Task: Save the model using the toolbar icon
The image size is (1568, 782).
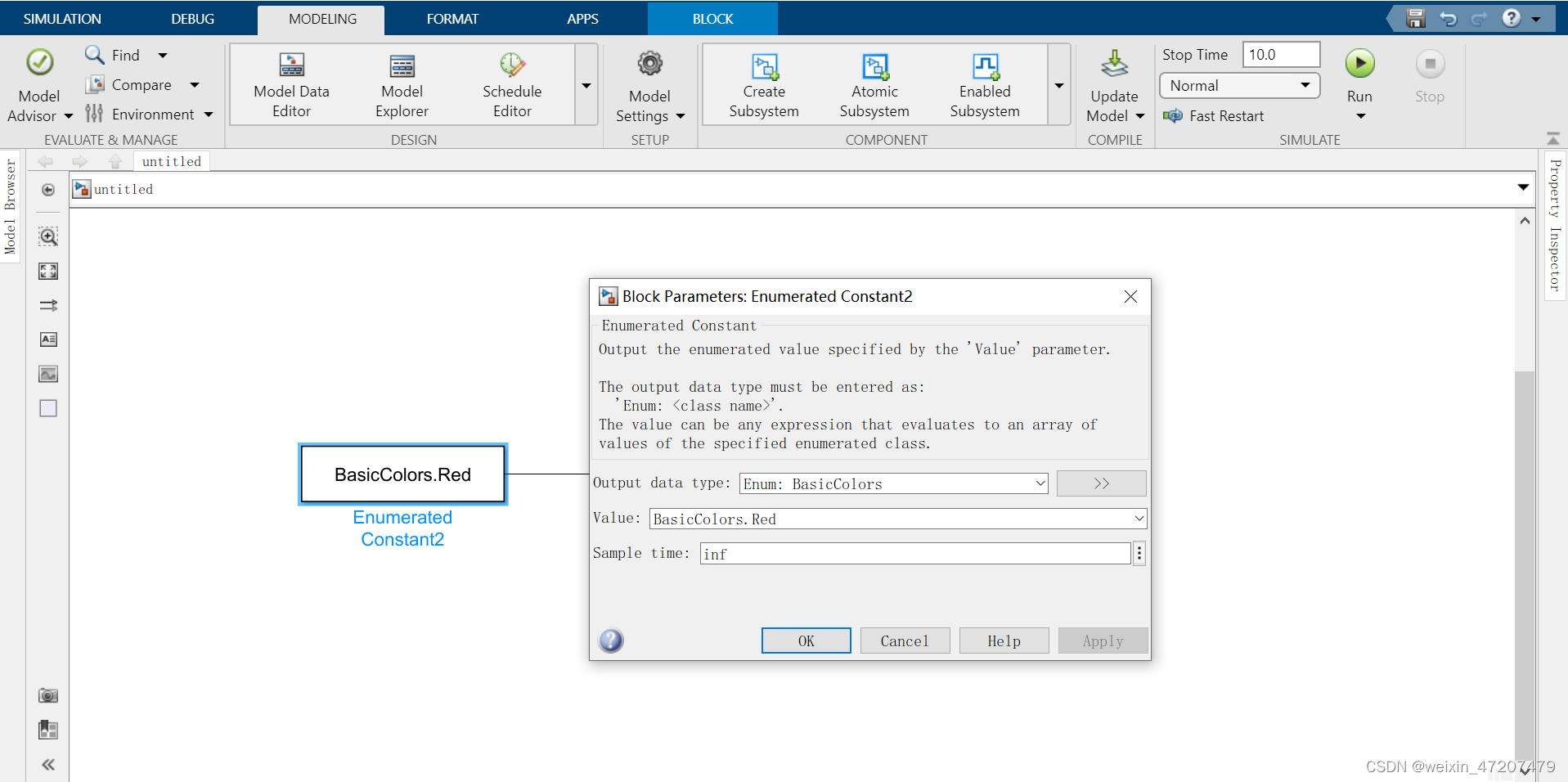Action: [x=1416, y=18]
